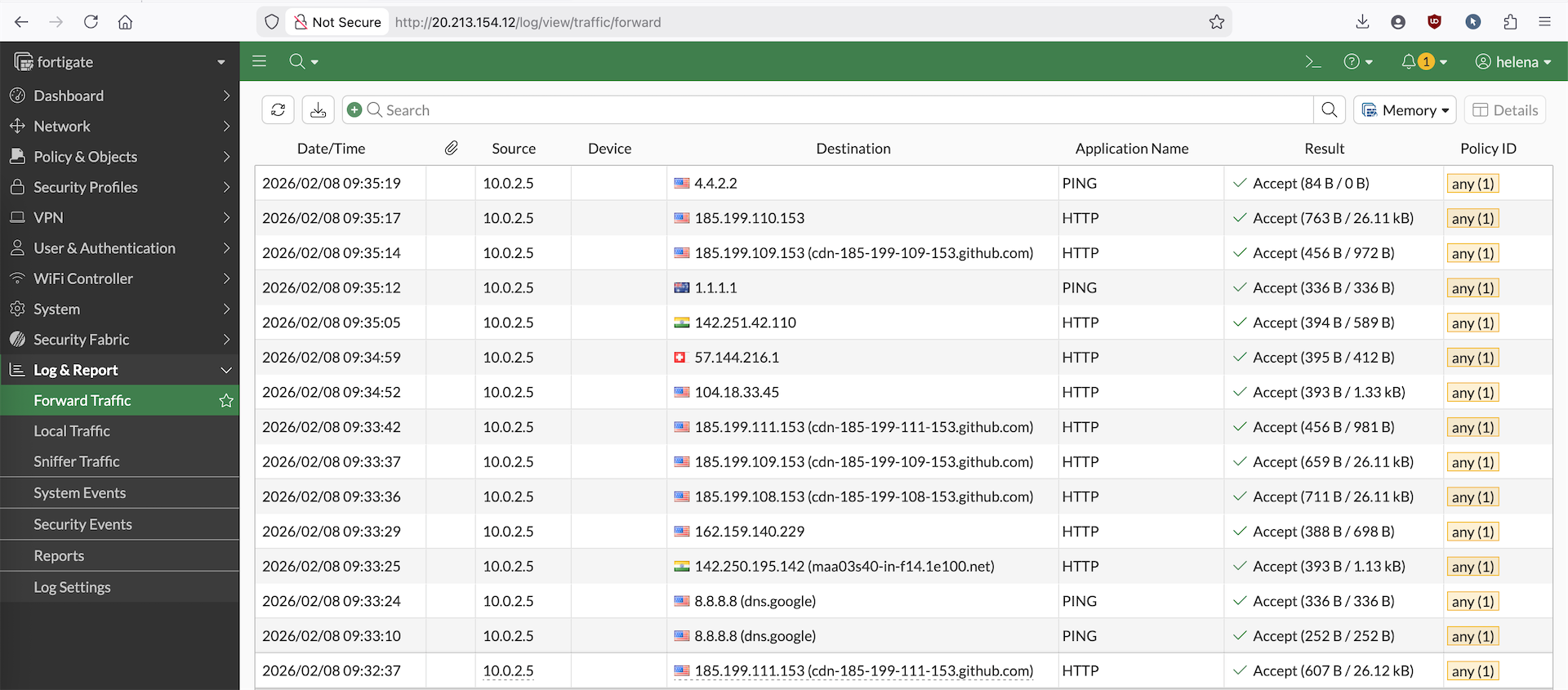Click the help question mark icon

[x=1352, y=62]
